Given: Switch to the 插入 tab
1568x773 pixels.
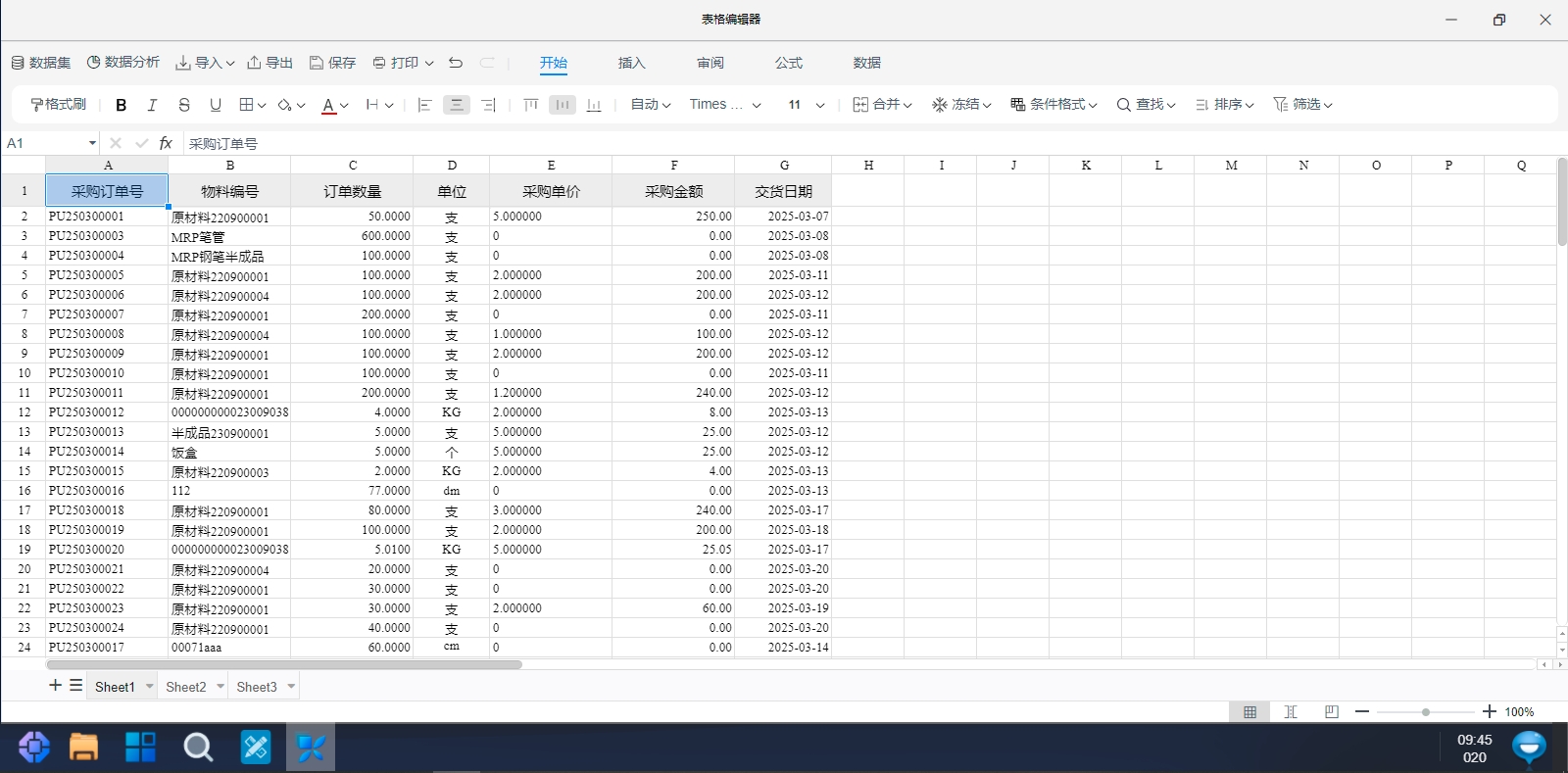Looking at the screenshot, I should click(x=632, y=63).
